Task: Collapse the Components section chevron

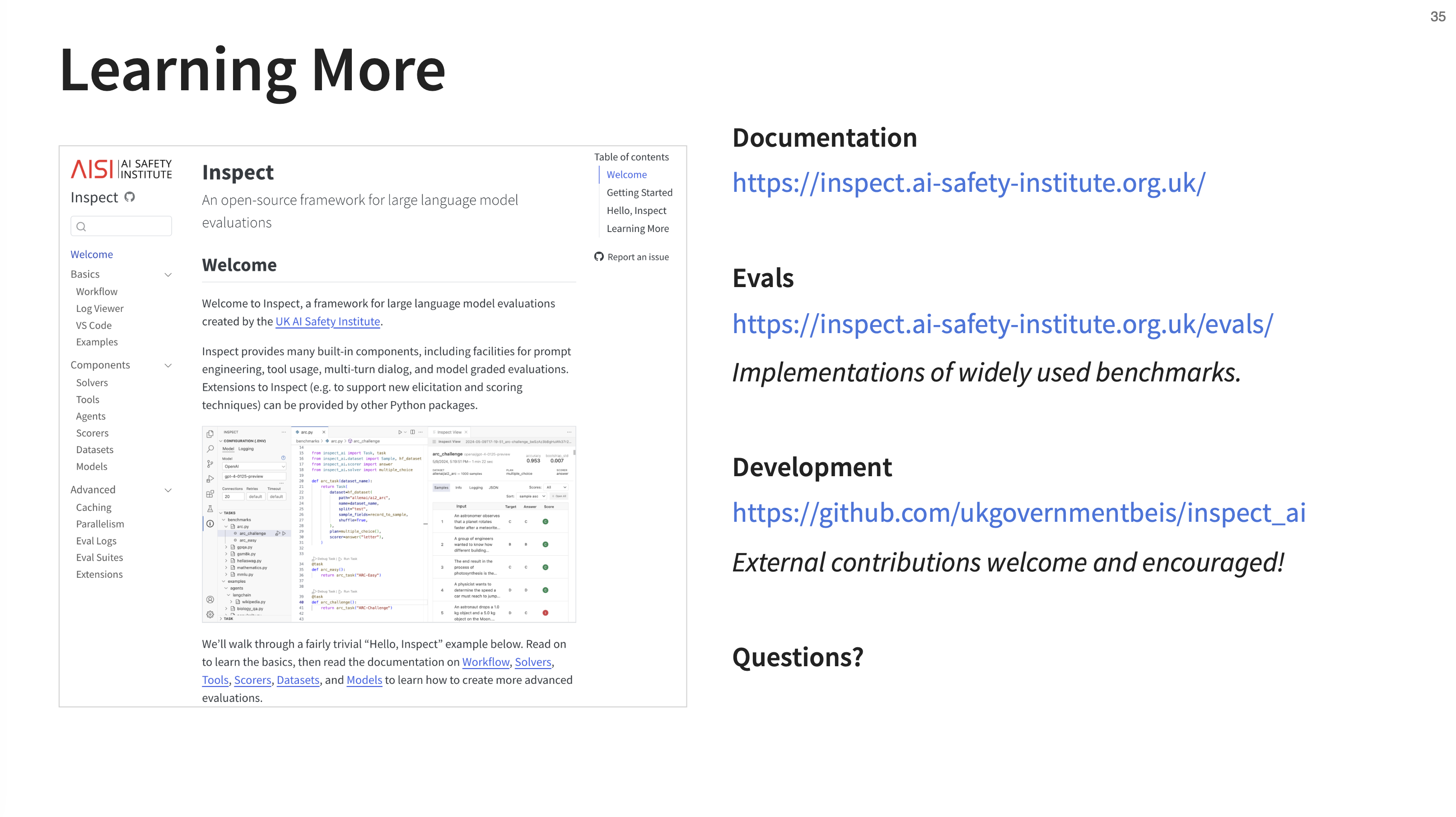Action: [168, 366]
